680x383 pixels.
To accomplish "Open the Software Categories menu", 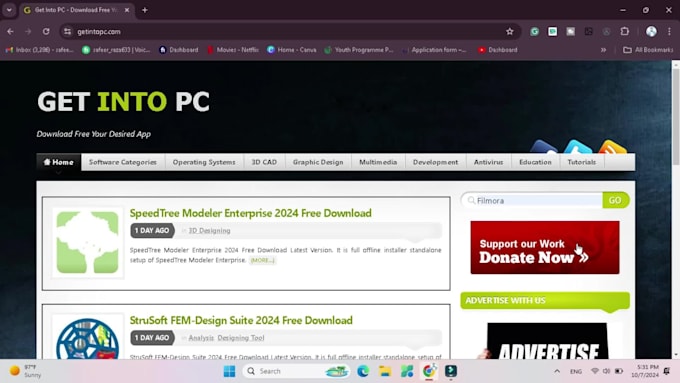I will pyautogui.click(x=123, y=162).
